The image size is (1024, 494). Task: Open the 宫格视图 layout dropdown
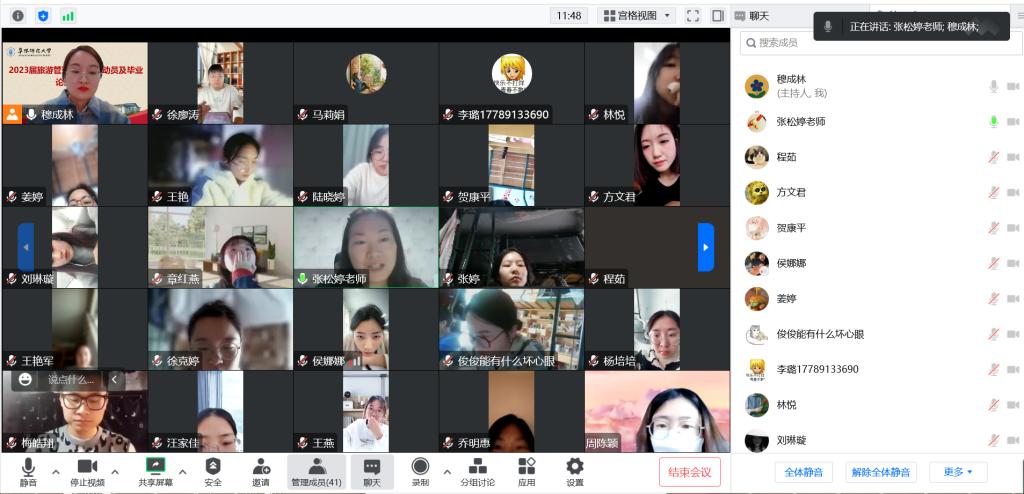[x=637, y=15]
